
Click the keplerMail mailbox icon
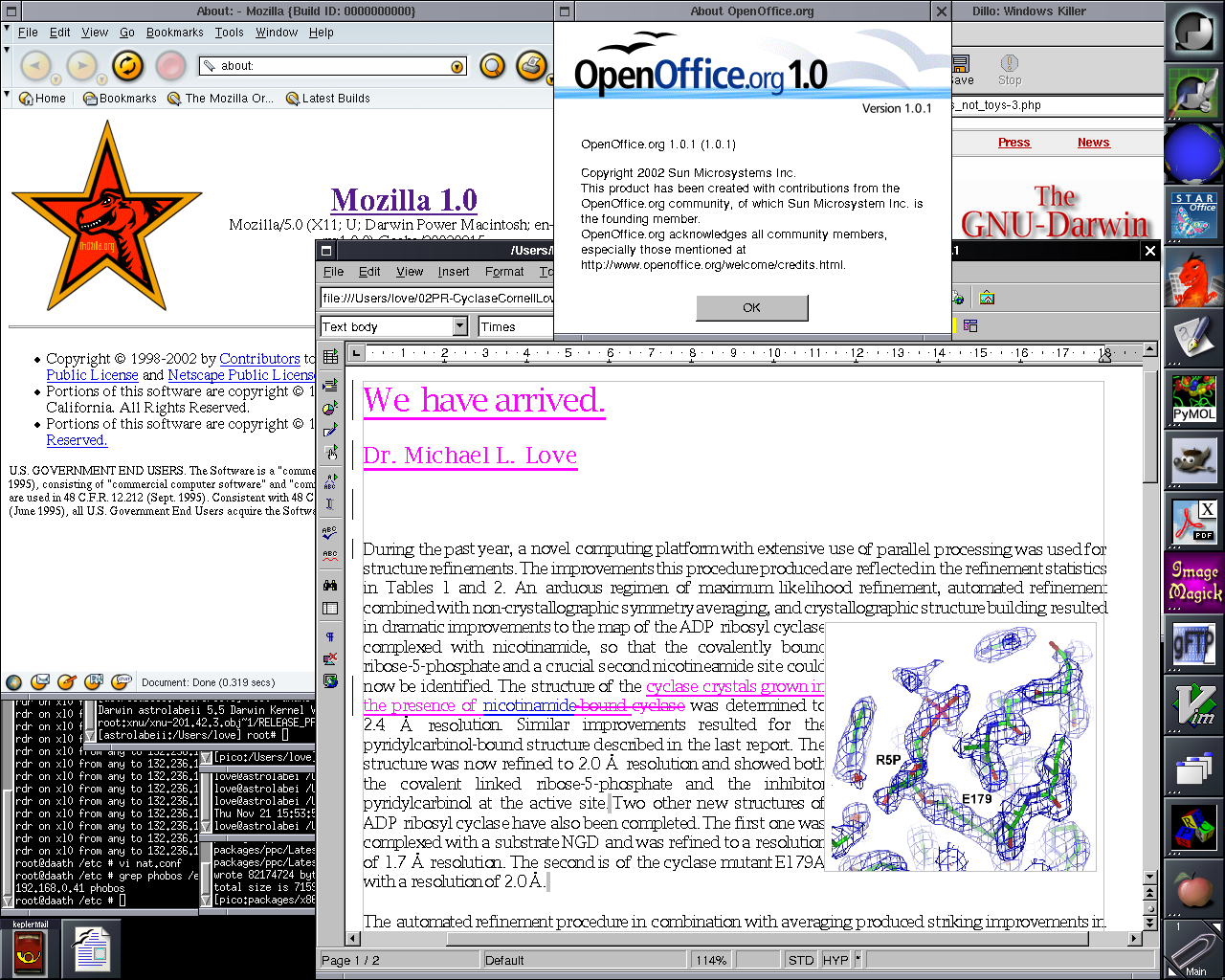(x=31, y=952)
